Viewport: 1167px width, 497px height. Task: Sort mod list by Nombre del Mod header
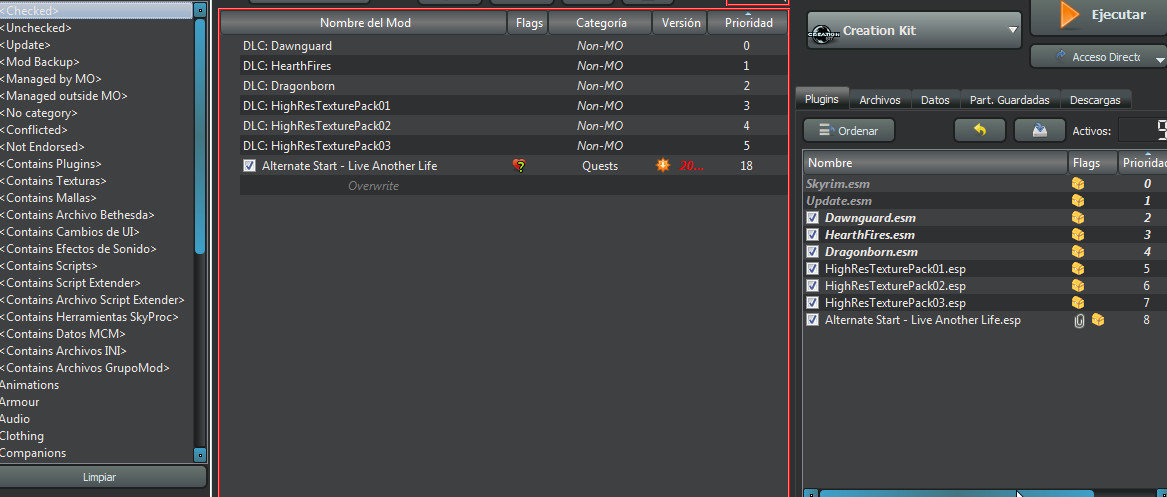(365, 23)
